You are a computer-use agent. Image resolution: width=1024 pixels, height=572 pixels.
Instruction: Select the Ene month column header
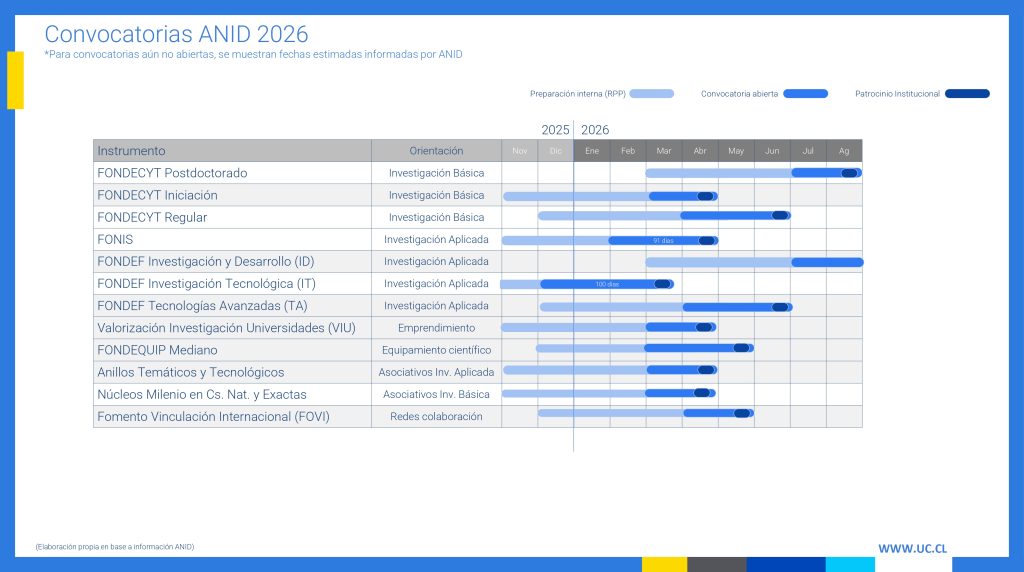click(x=592, y=151)
